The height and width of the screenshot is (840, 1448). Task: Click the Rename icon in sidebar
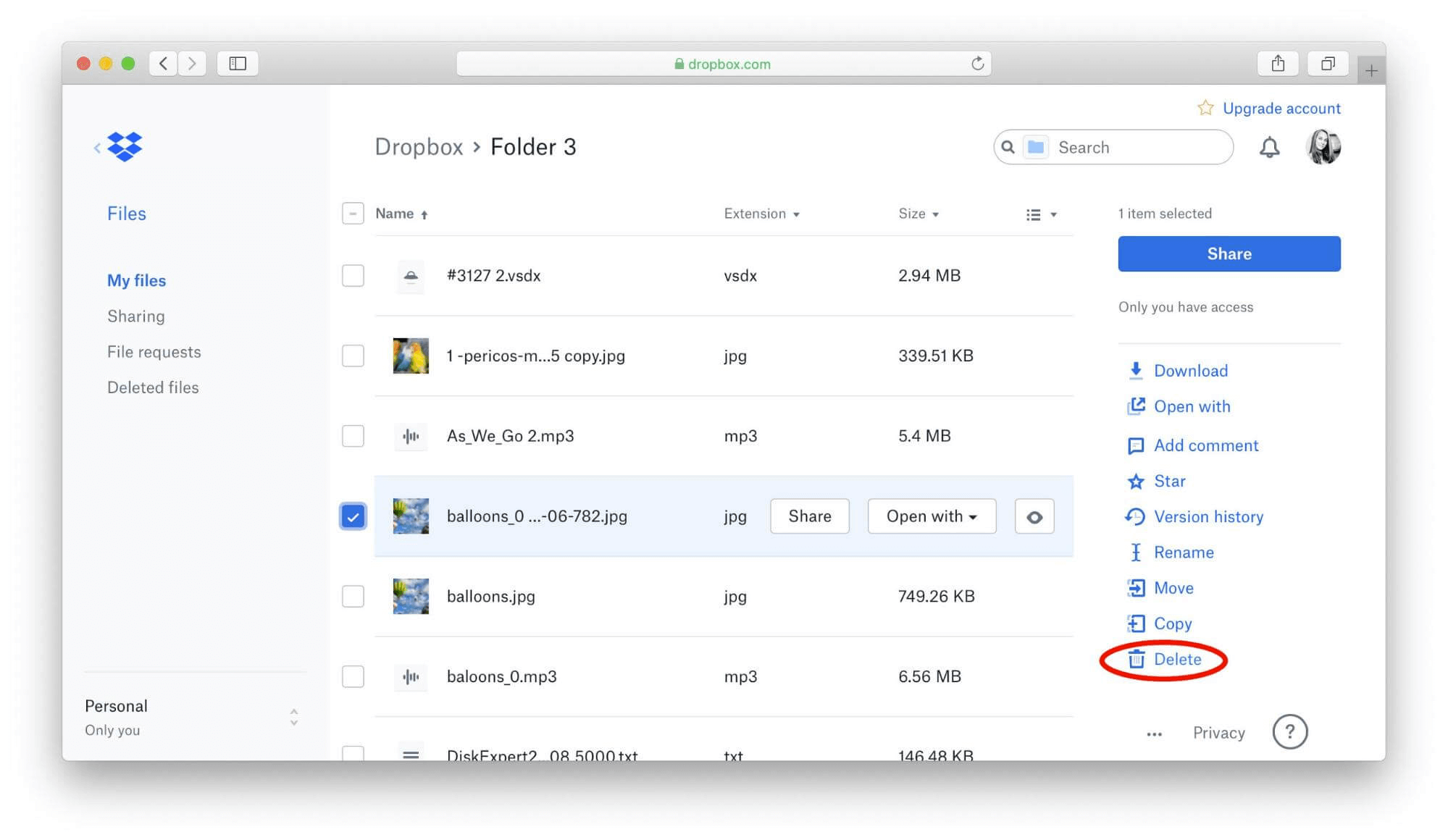pyautogui.click(x=1137, y=552)
